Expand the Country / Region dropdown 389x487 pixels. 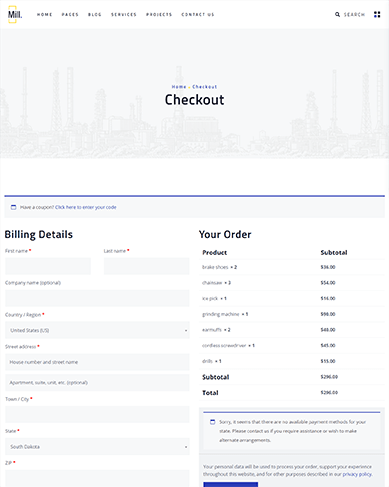[97, 330]
